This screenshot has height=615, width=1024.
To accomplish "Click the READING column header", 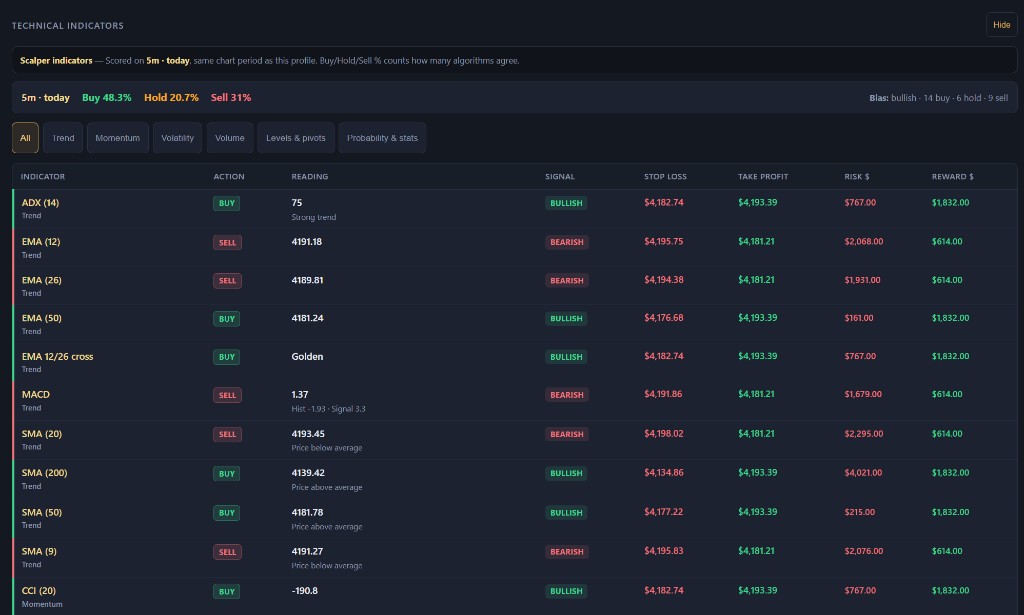I will click(x=310, y=176).
